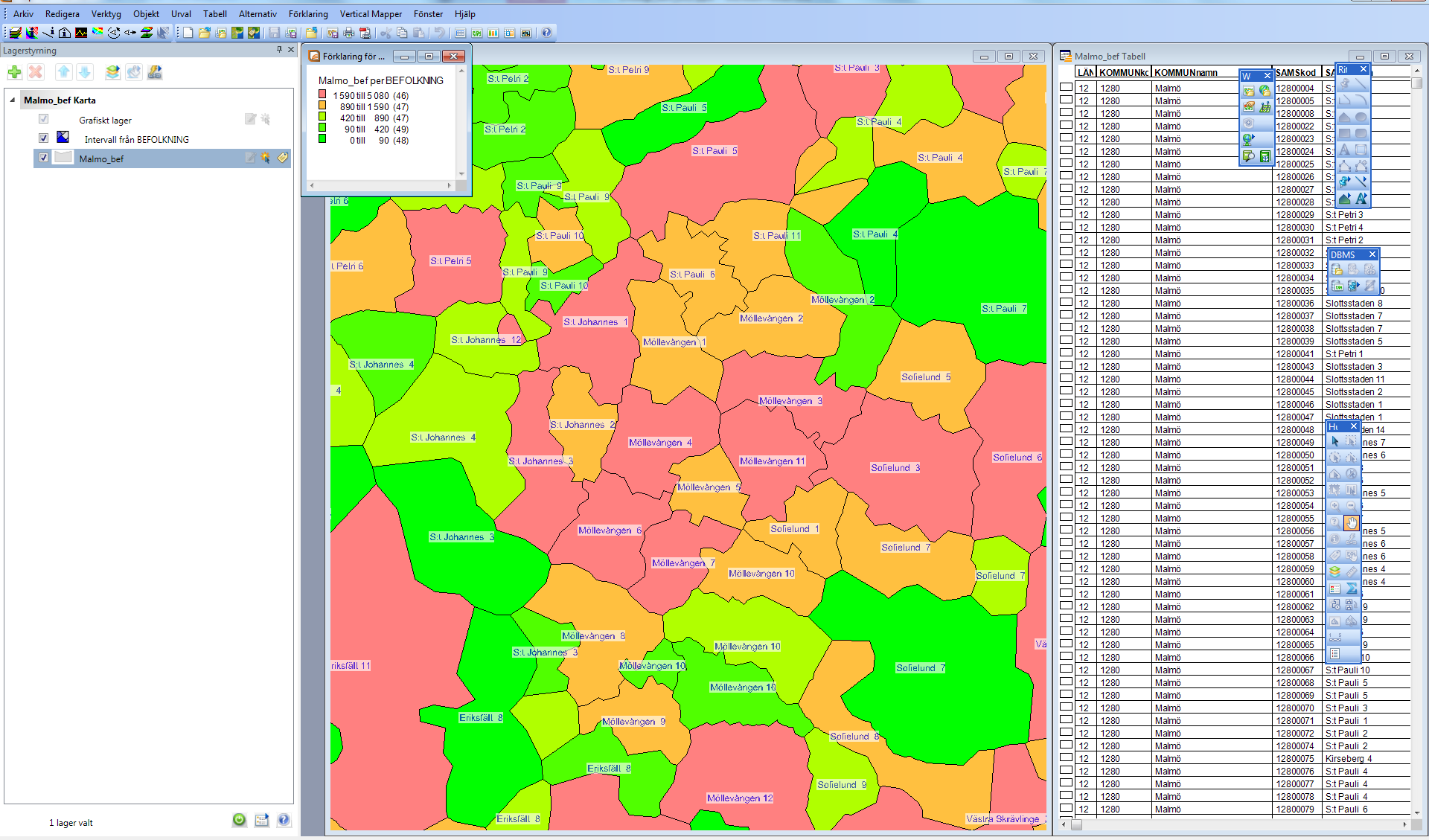This screenshot has height=840, width=1429.
Task: Toggle visibility of Malmo_bef layer
Action: pos(44,158)
